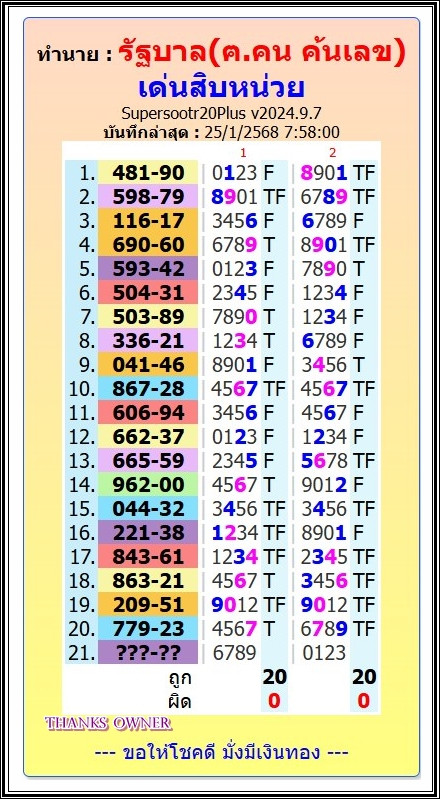This screenshot has height=799, width=440.
Task: Click the เด่นสิบหน่วย blue heading
Action: pos(221,88)
